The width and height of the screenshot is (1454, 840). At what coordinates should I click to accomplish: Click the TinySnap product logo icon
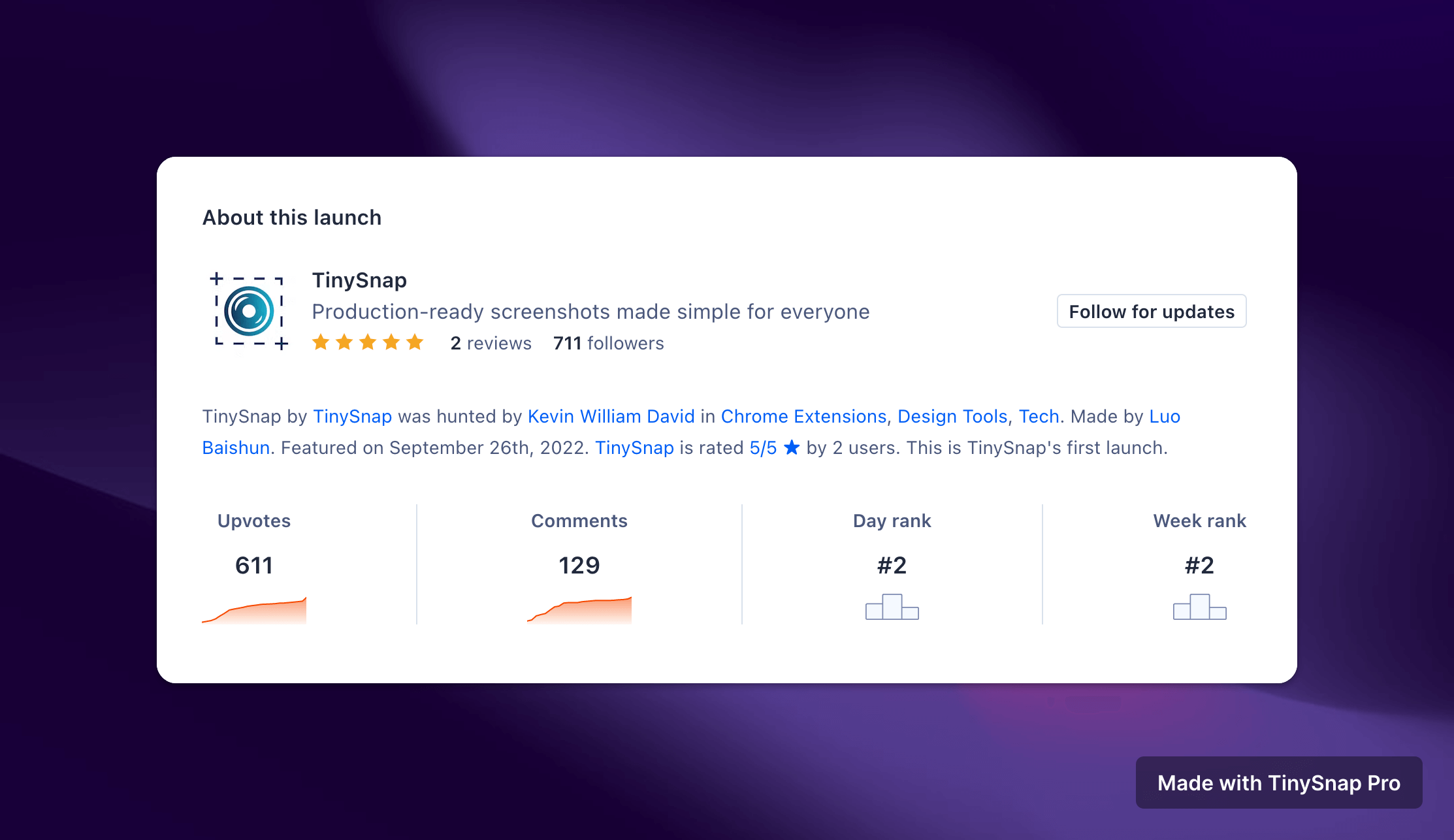(x=251, y=311)
